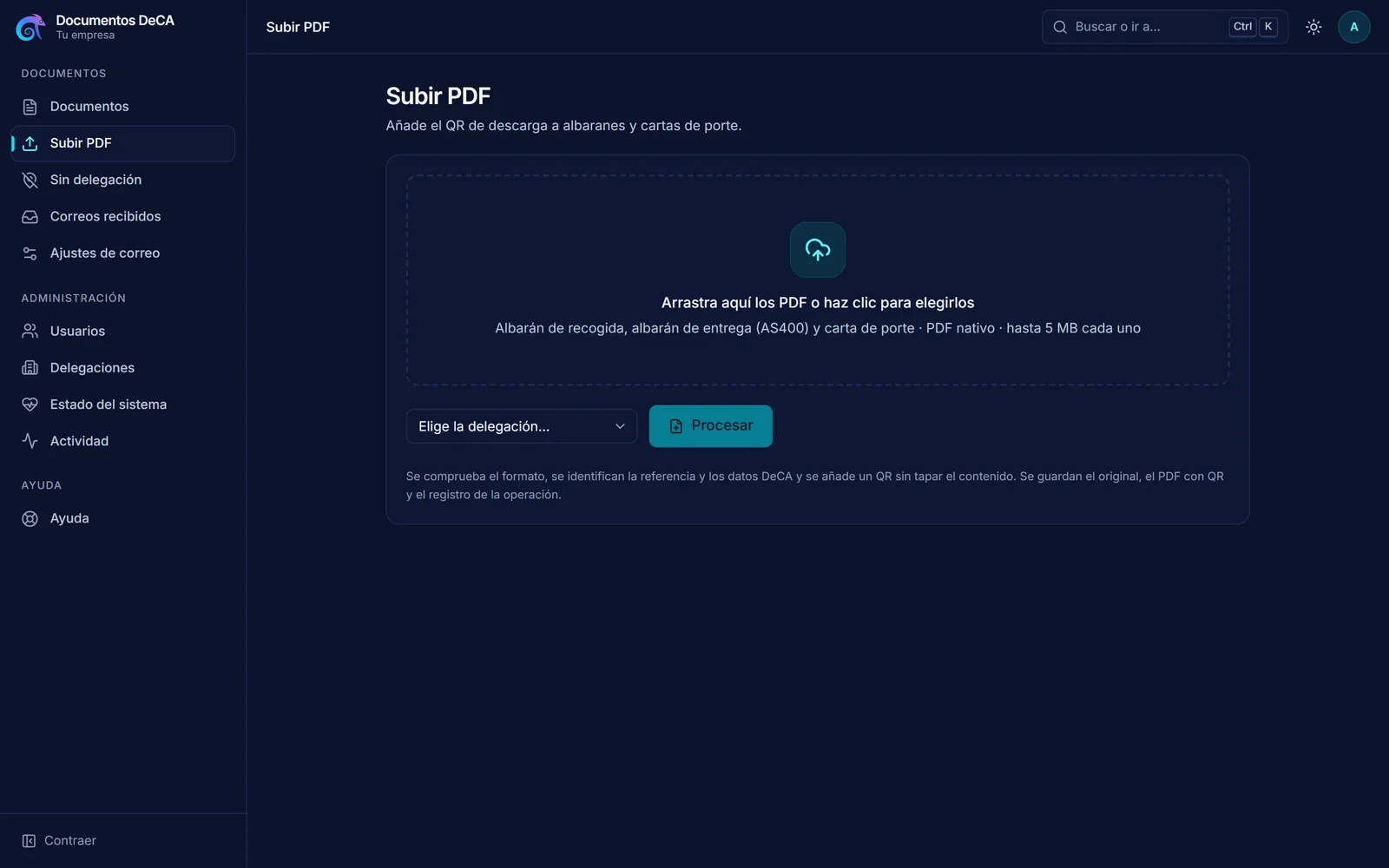Click the 'Subir PDF' breadcrumb in the top bar
The height and width of the screenshot is (868, 1389).
(298, 27)
